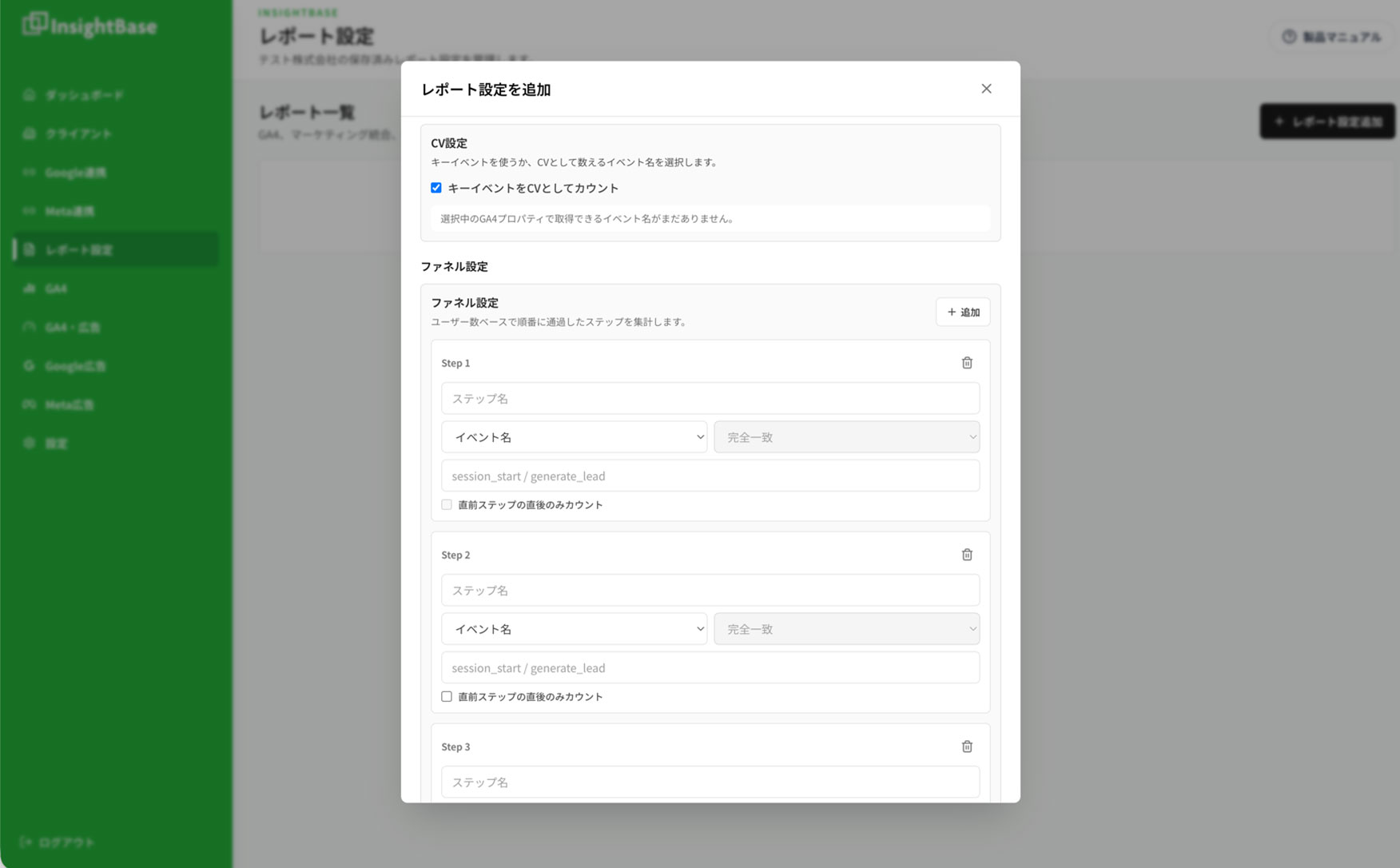This screenshot has width=1400, height=868.
Task: Open Step 1 完全一致 dropdown
Action: tap(847, 437)
